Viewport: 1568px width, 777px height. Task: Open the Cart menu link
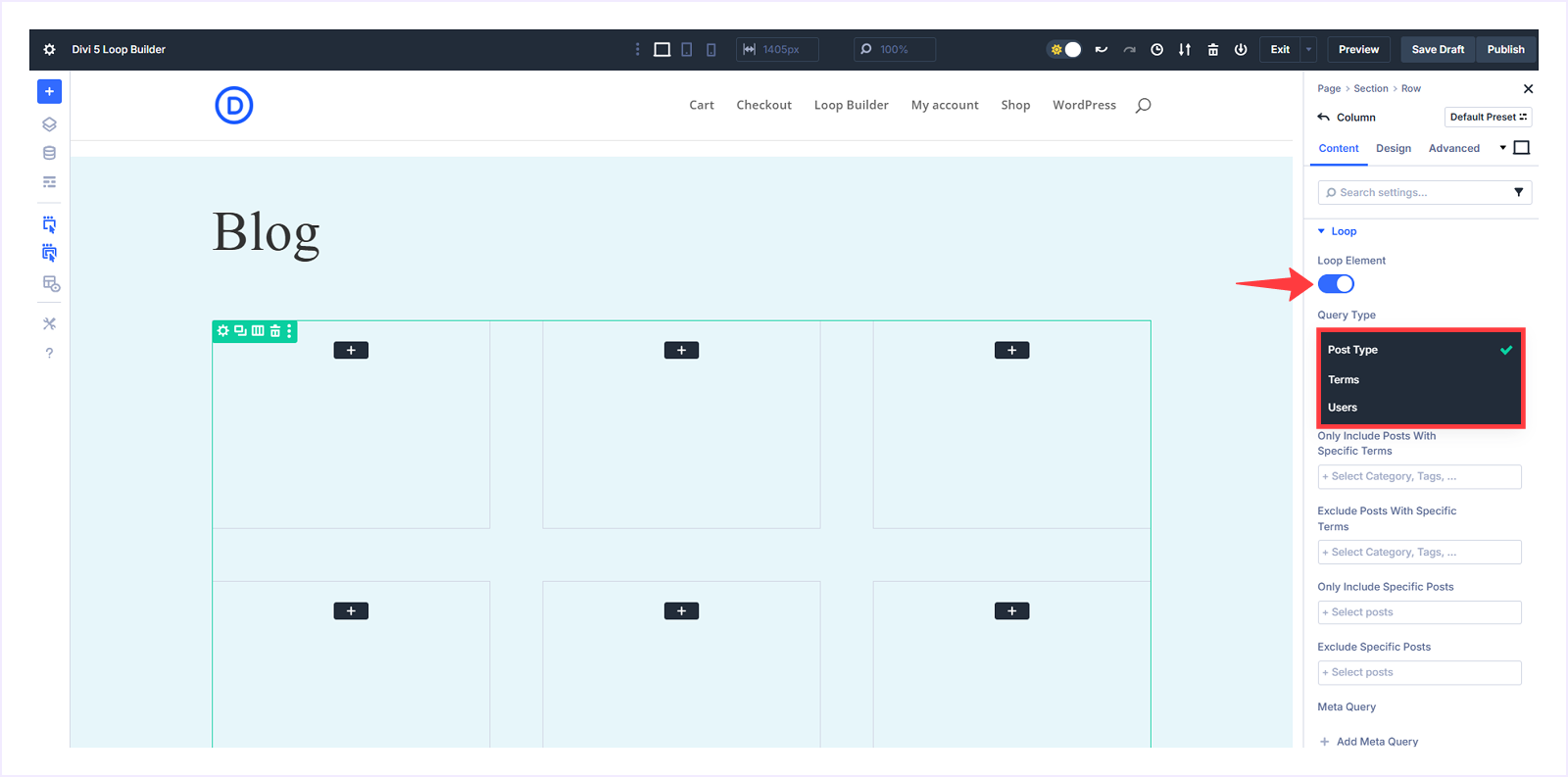pos(702,105)
